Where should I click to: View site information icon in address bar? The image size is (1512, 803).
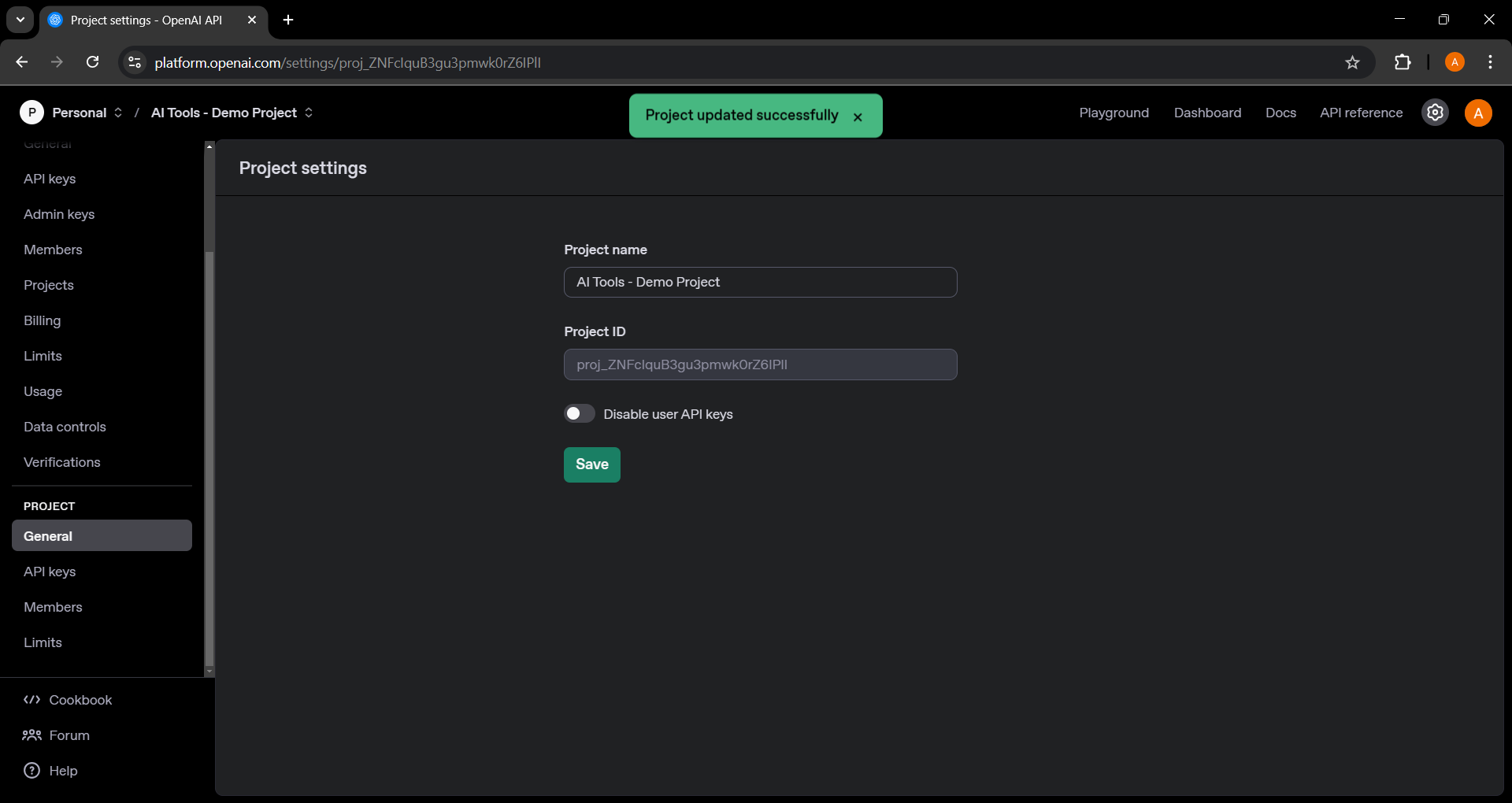pyautogui.click(x=135, y=62)
